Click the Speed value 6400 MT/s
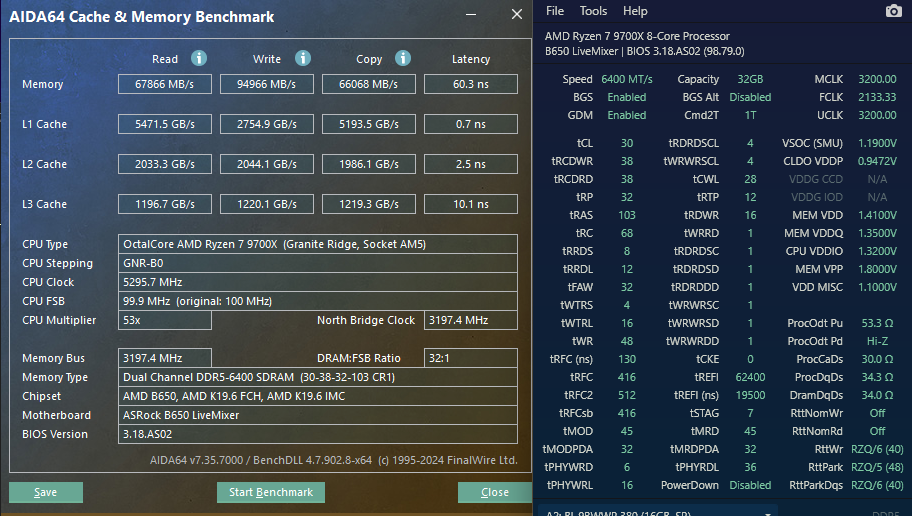 pyautogui.click(x=627, y=79)
